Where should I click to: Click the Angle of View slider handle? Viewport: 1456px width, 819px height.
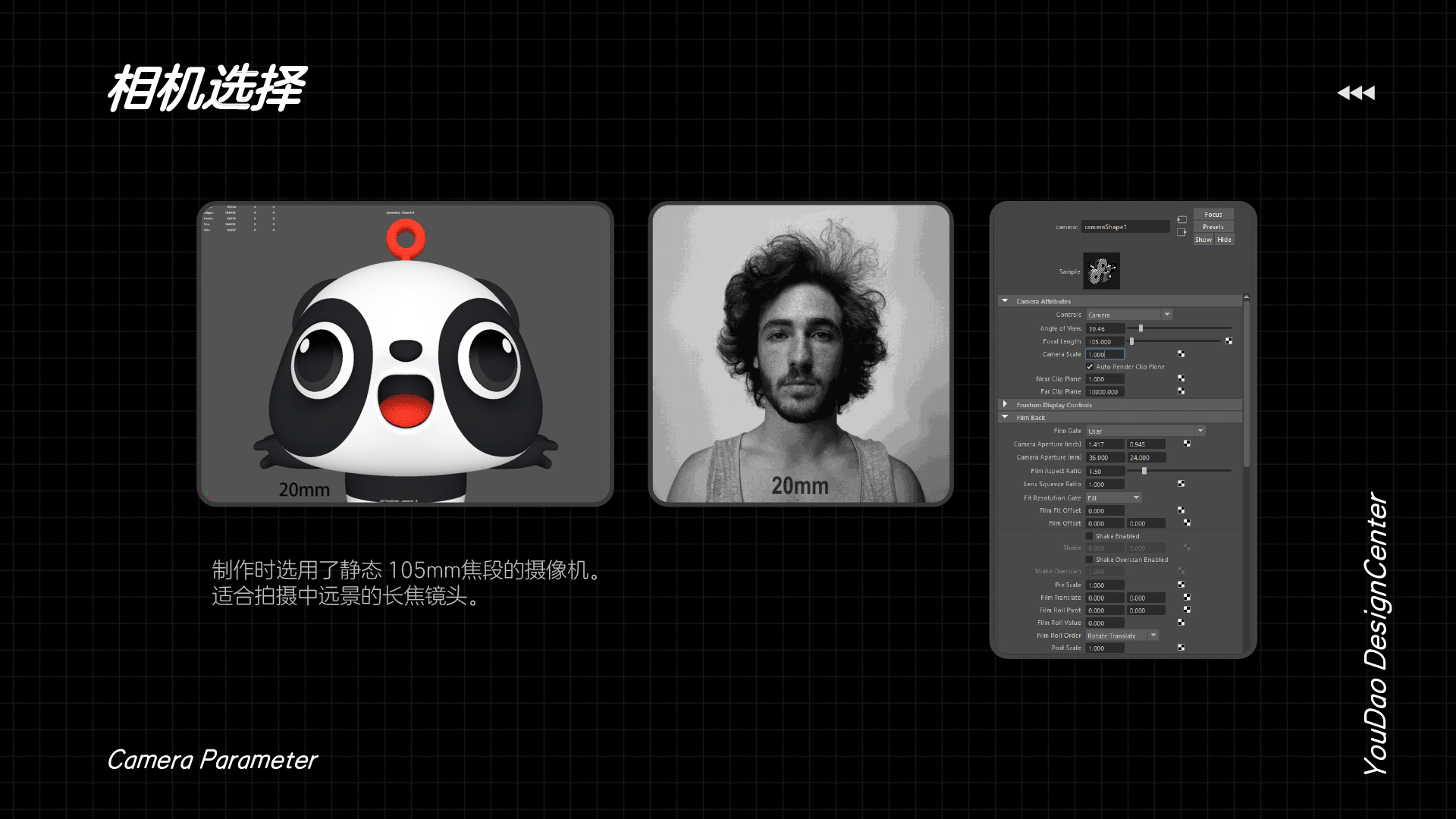point(1141,328)
